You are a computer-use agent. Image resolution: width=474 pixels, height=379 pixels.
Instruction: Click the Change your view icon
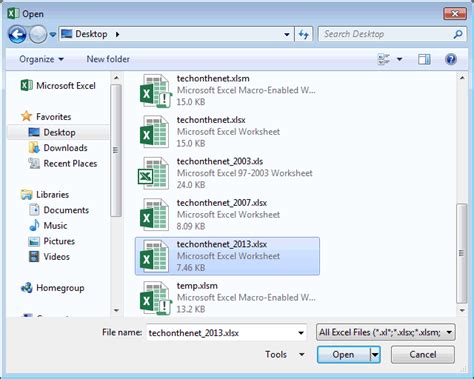[x=384, y=60]
